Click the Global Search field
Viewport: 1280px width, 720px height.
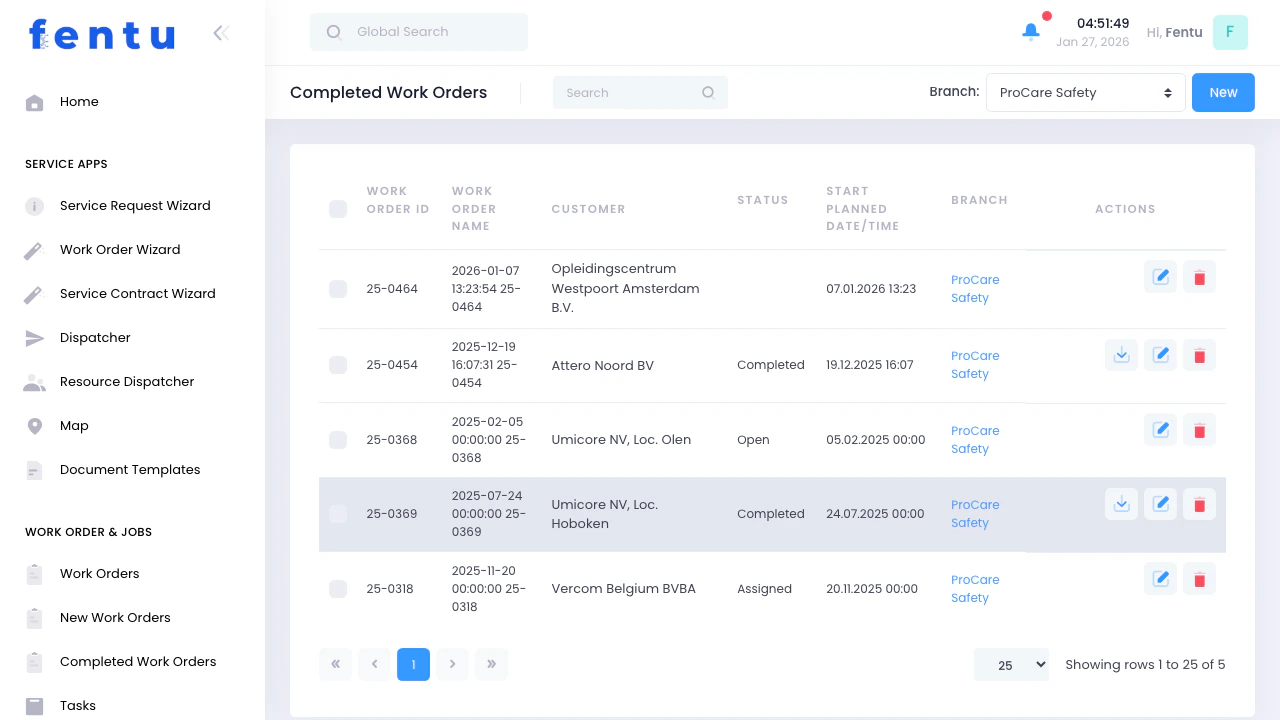tap(418, 32)
